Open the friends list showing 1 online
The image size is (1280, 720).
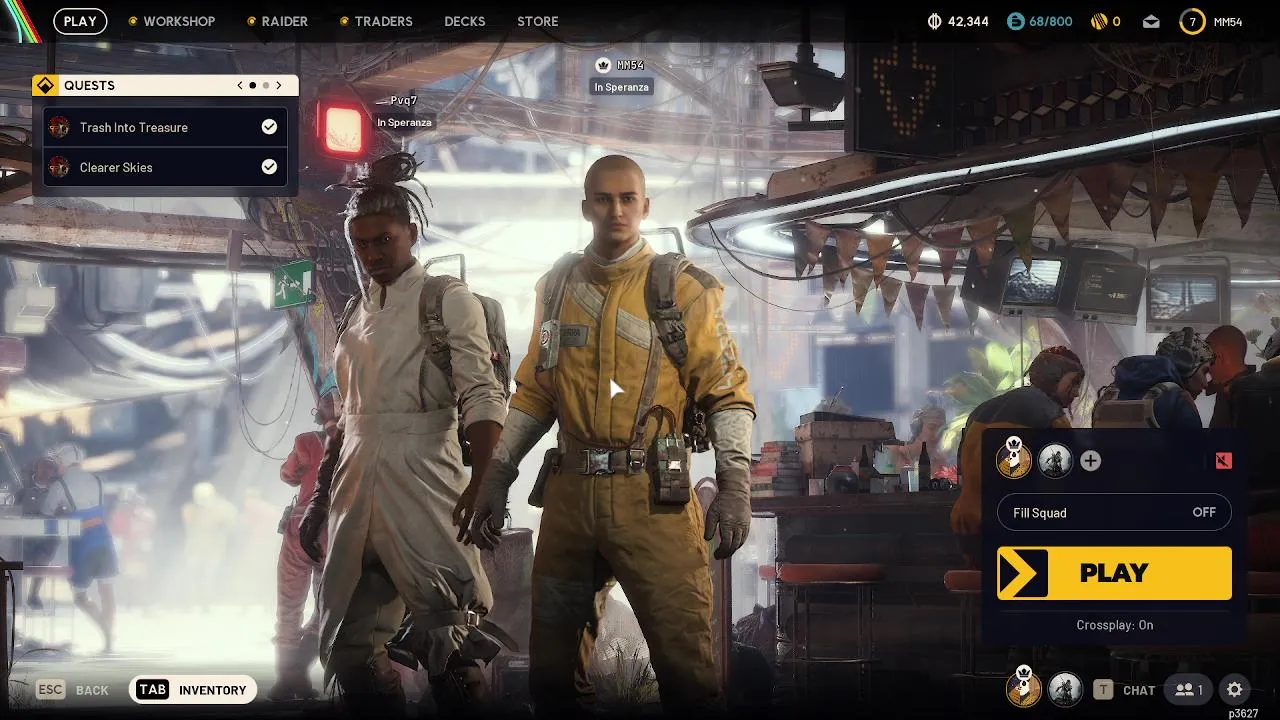pos(1189,689)
